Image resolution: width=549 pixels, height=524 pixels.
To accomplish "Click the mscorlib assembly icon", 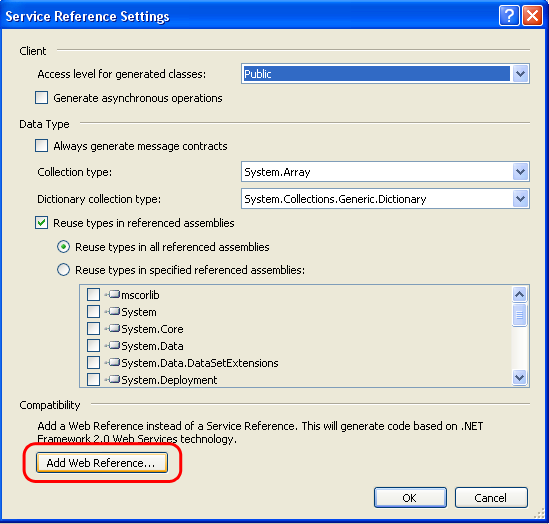I will 114,294.
